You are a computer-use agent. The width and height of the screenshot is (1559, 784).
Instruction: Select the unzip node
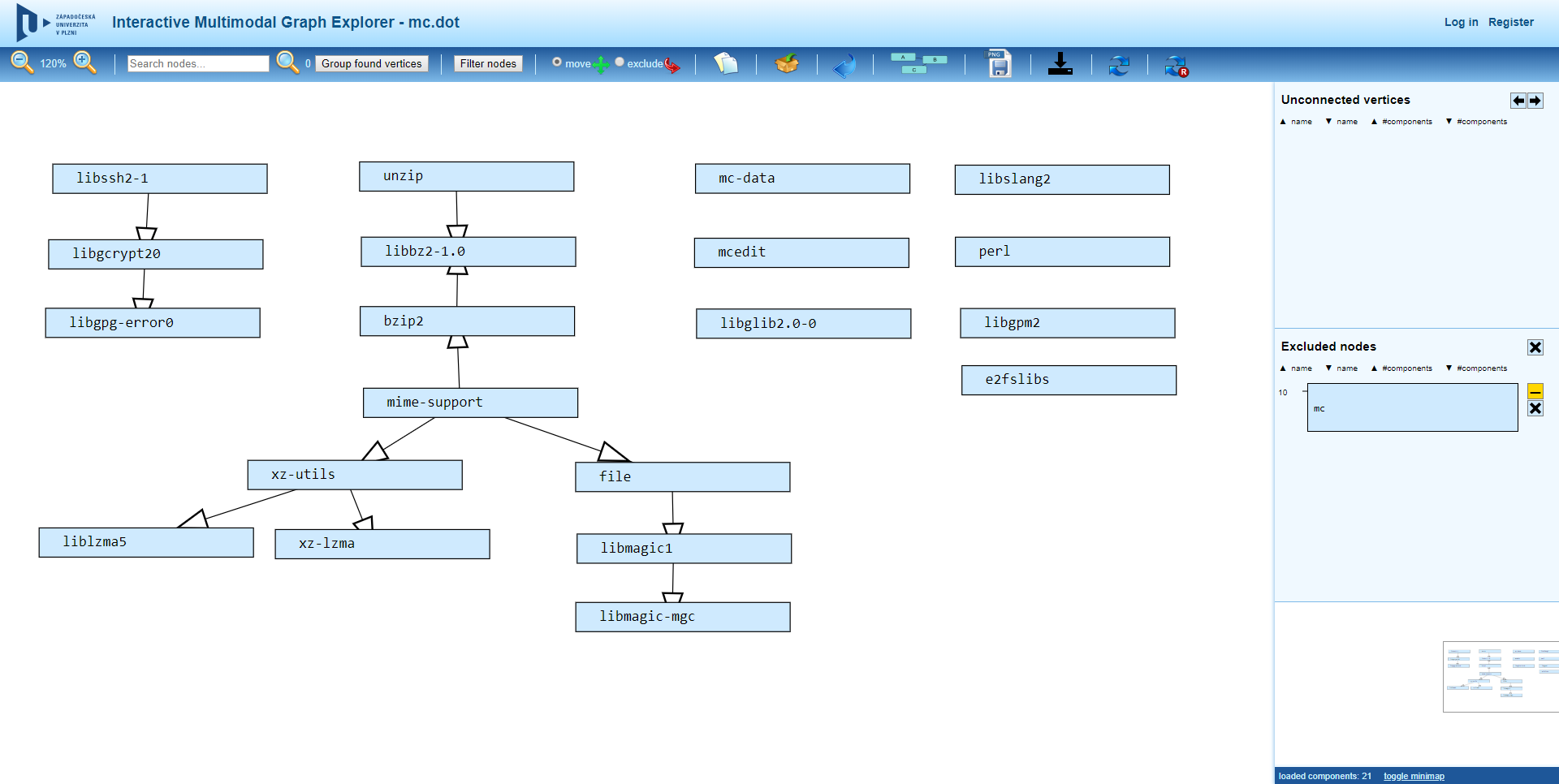467,176
